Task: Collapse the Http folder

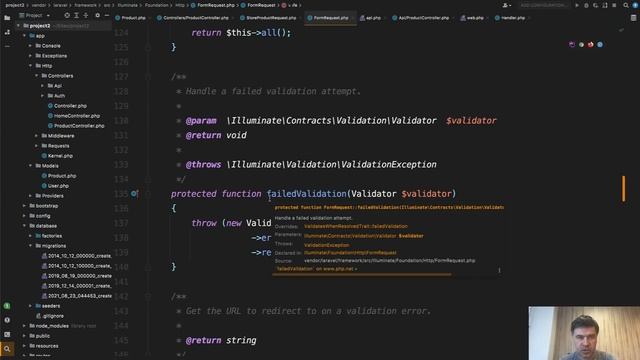Action: pos(30,66)
